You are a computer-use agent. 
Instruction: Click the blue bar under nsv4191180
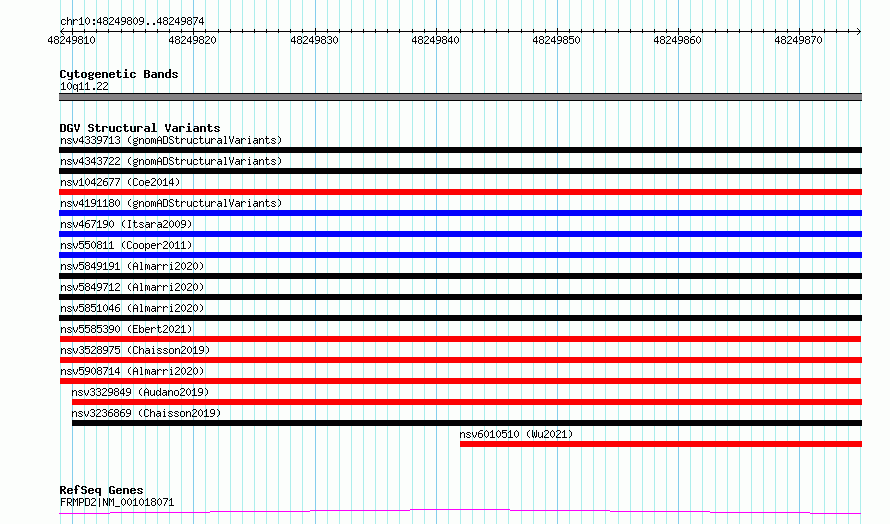(x=460, y=213)
